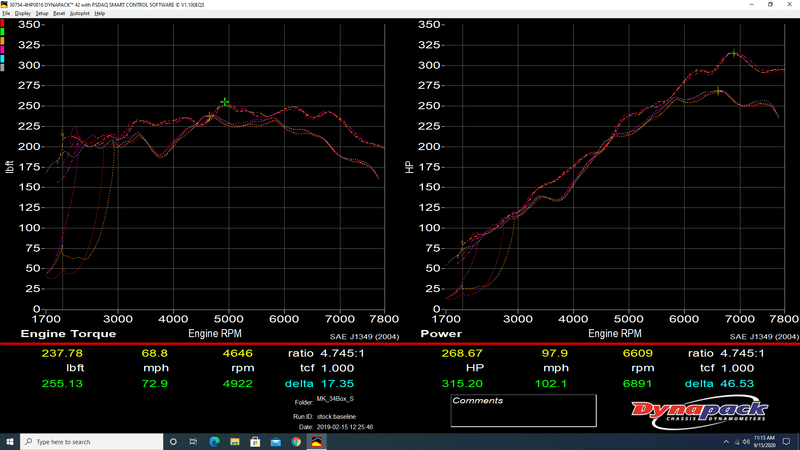Click the green peak torque marker

point(225,102)
